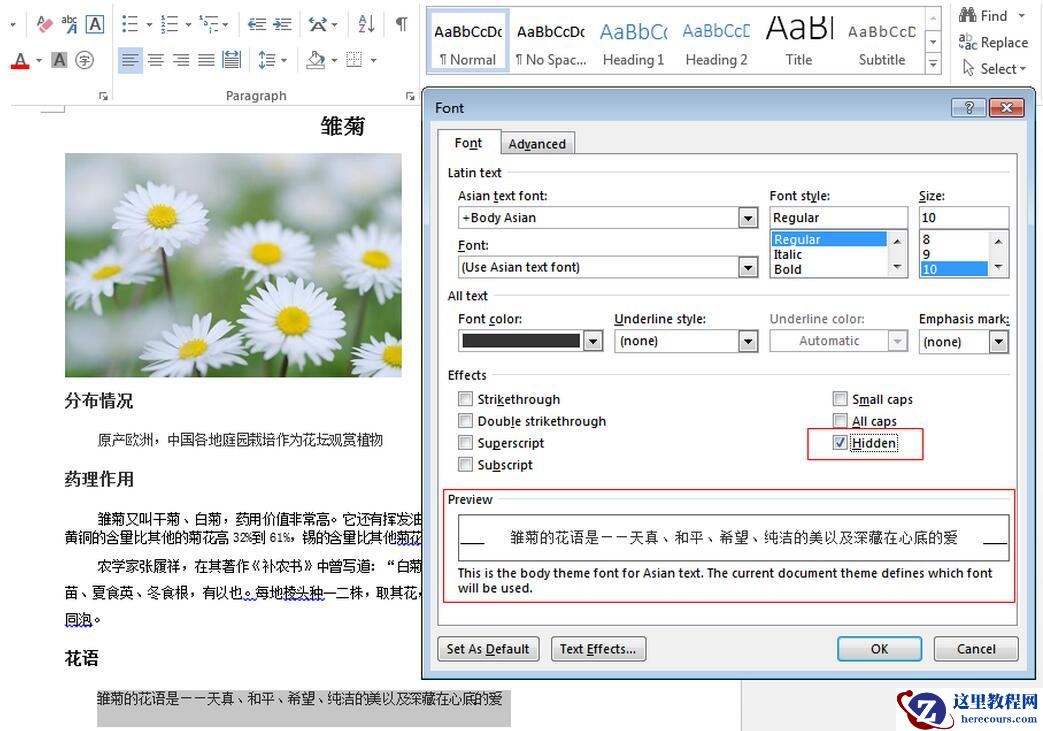Click the Asian Layout icon
This screenshot has height=731, width=1043.
click(x=318, y=25)
